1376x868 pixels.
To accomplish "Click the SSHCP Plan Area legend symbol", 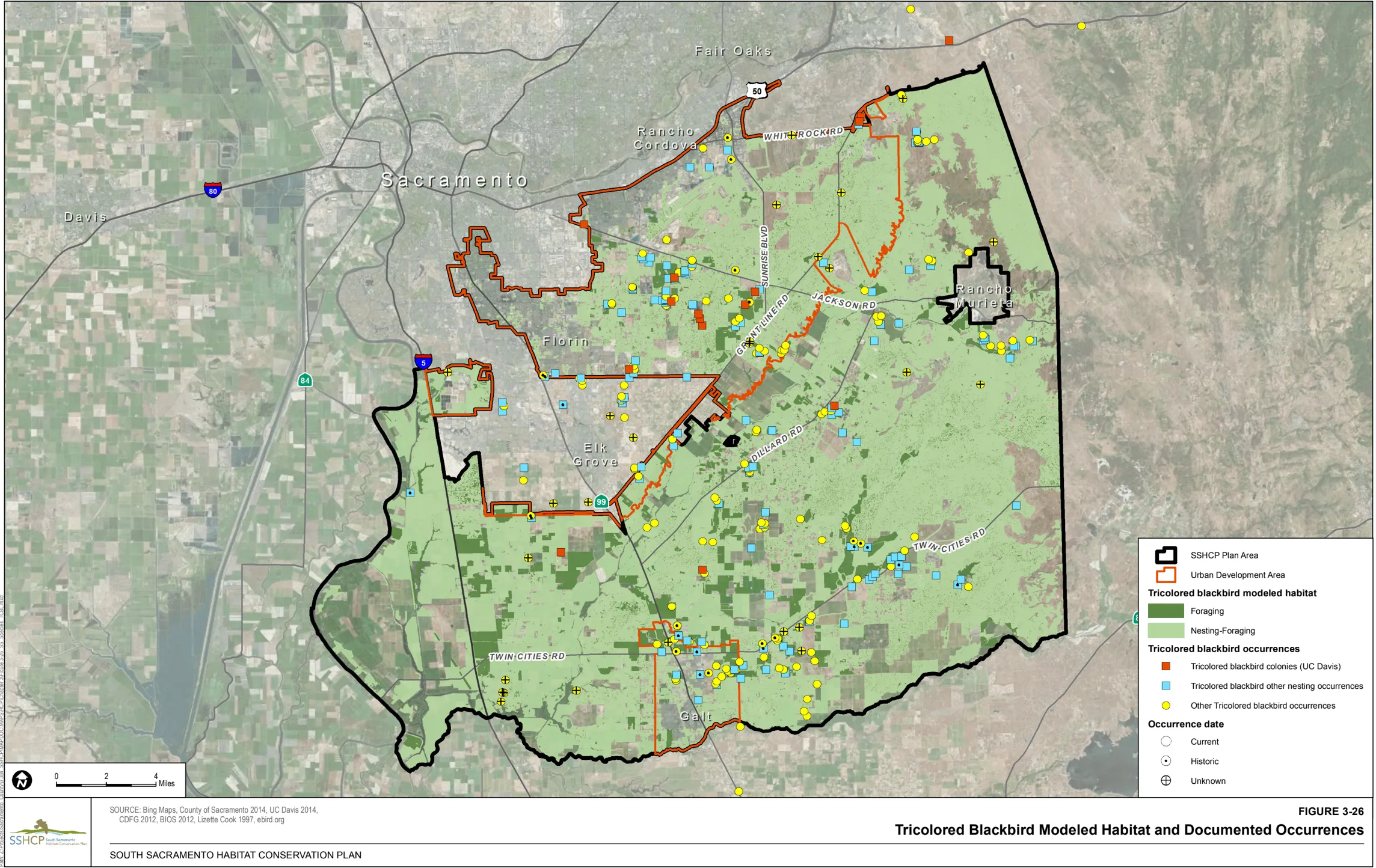I will [1166, 555].
